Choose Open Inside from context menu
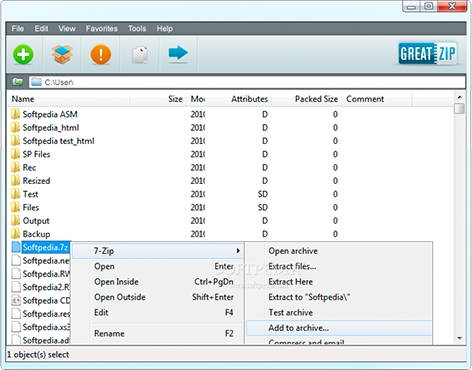 159,282
